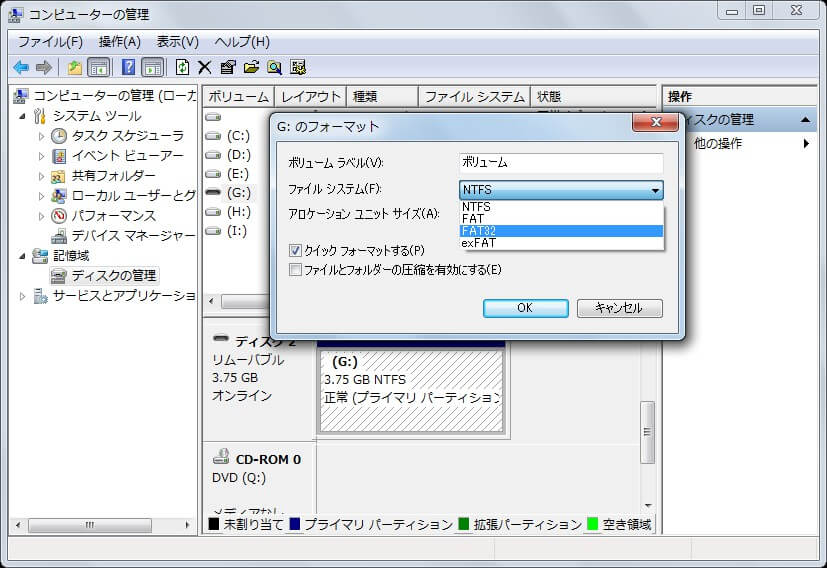The height and width of the screenshot is (568, 827).
Task: Click the パフォーマンス icon in tree
Action: [59, 216]
